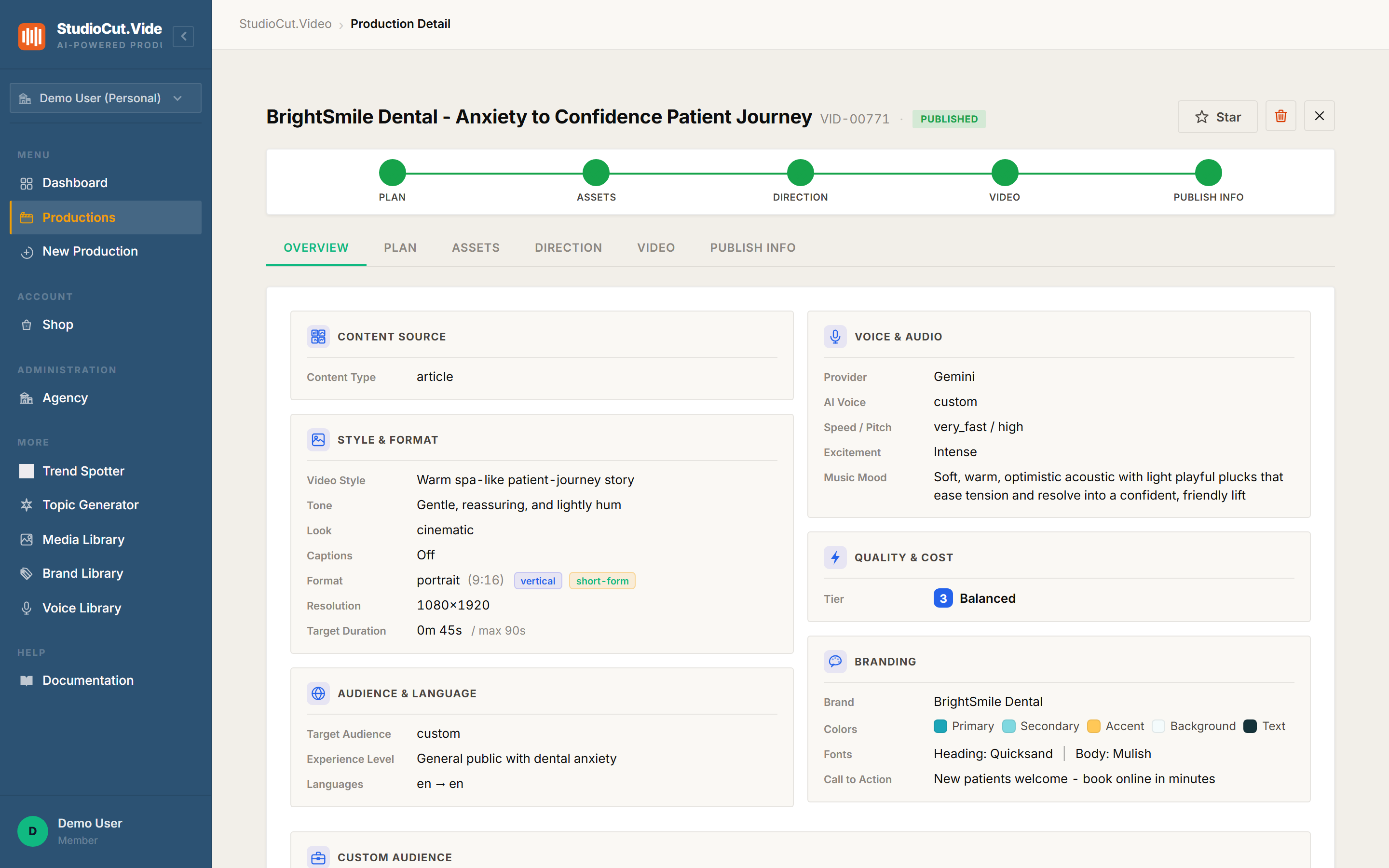The image size is (1389, 868).
Task: Switch to the DIRECTION tab
Action: tap(568, 248)
